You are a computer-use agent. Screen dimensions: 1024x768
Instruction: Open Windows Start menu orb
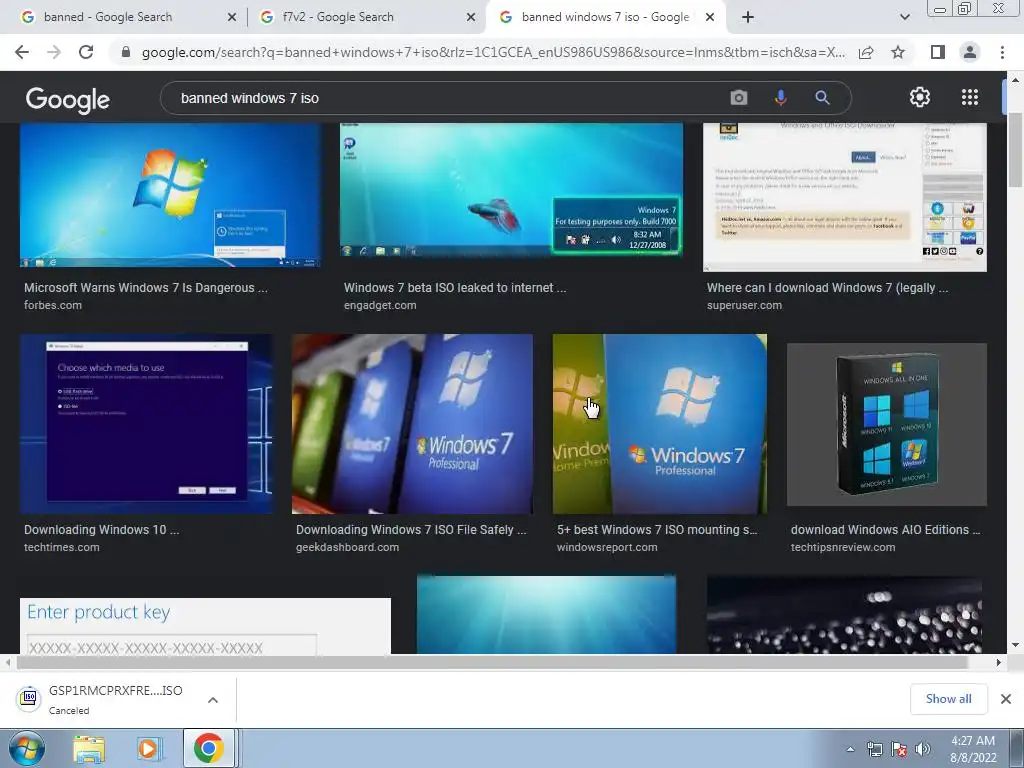26,748
